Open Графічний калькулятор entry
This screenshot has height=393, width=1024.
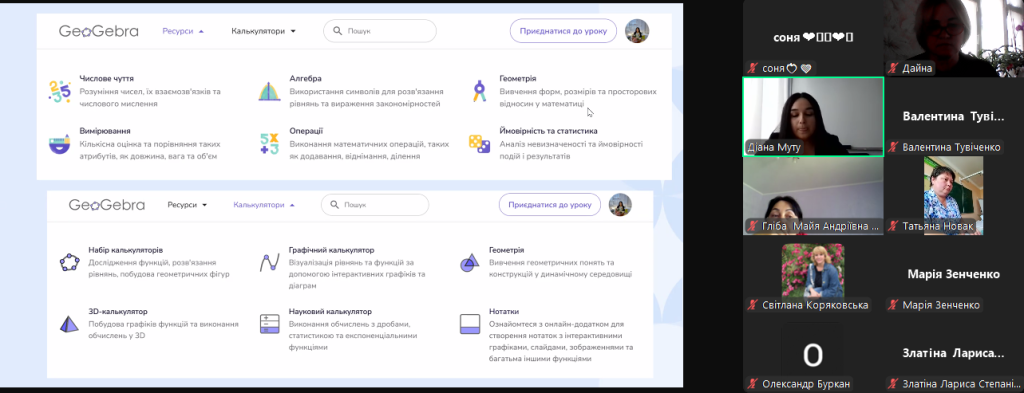(x=331, y=250)
